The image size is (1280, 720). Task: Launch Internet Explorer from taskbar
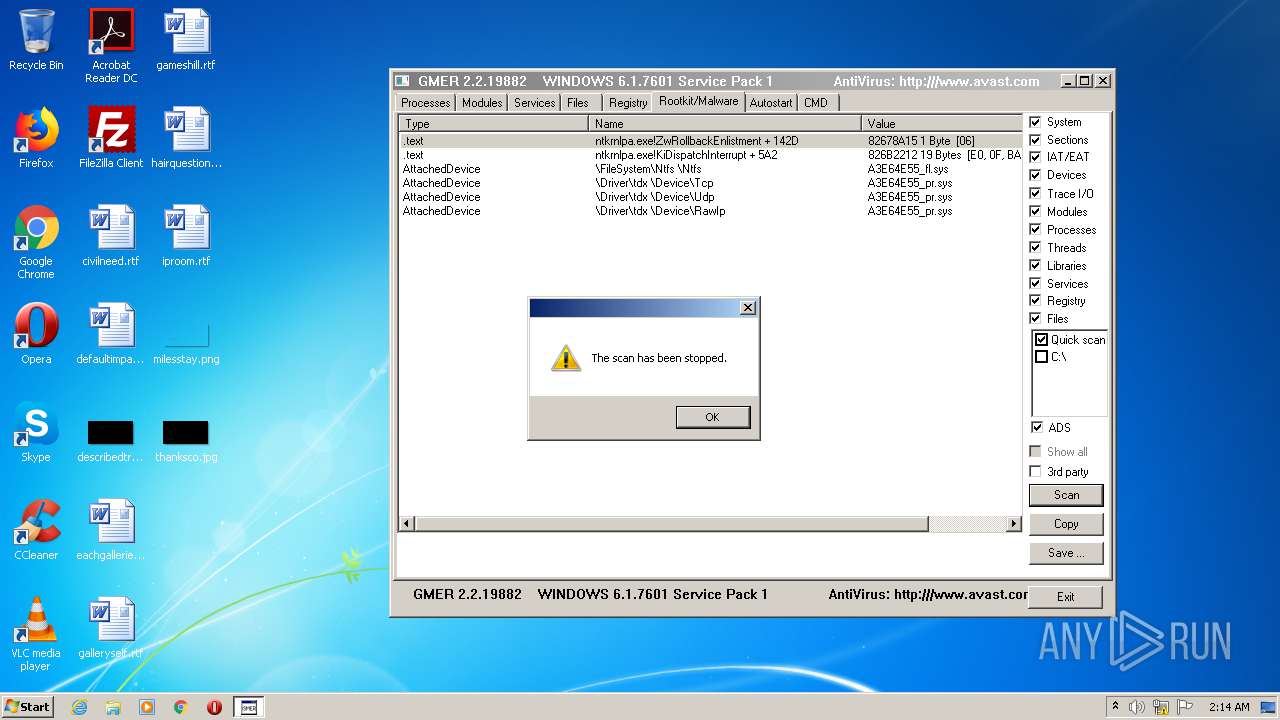[79, 707]
